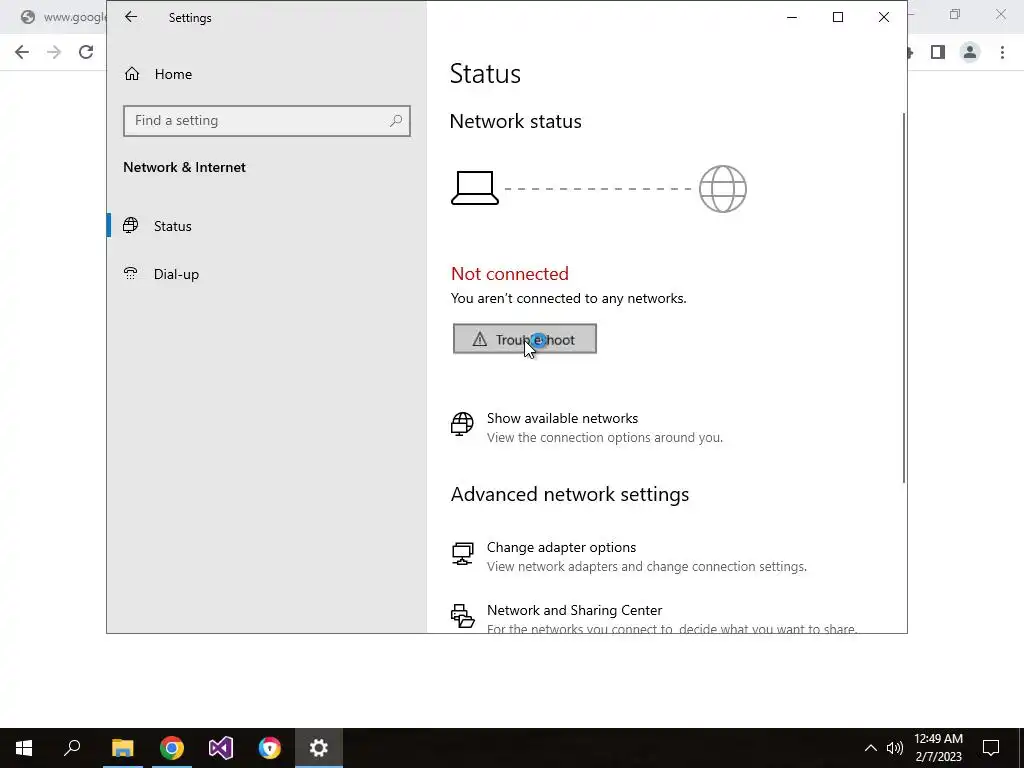Open the volume control in the system tray
The height and width of the screenshot is (768, 1024).
(x=895, y=748)
